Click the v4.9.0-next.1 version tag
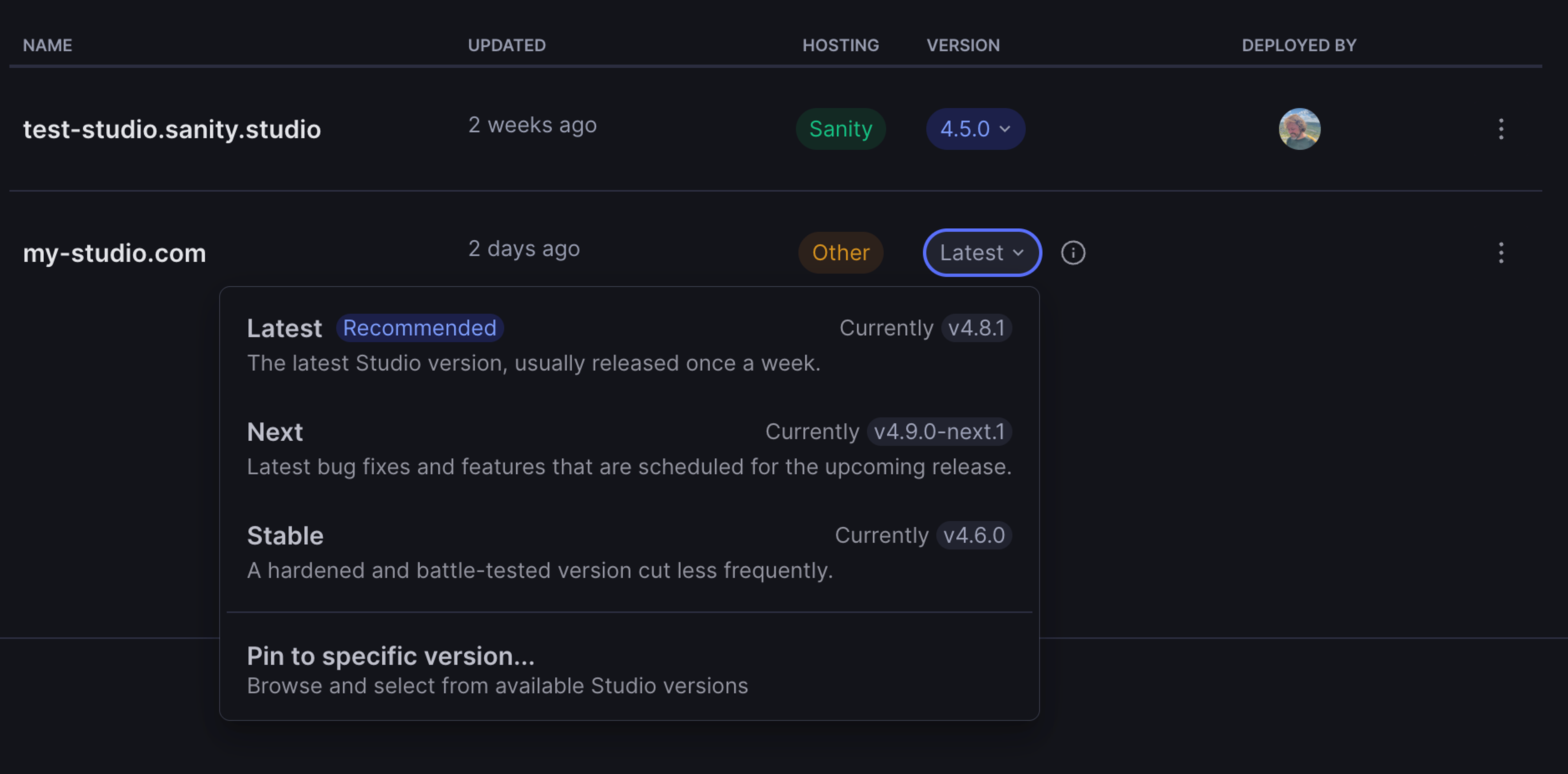The height and width of the screenshot is (774, 1568). pos(939,432)
